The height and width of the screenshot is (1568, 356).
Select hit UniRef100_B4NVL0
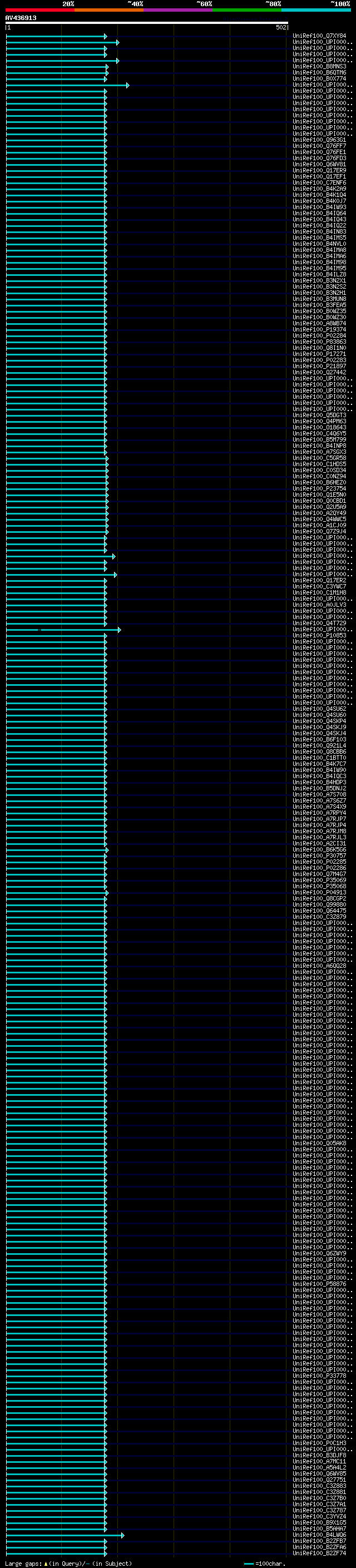pos(319,244)
